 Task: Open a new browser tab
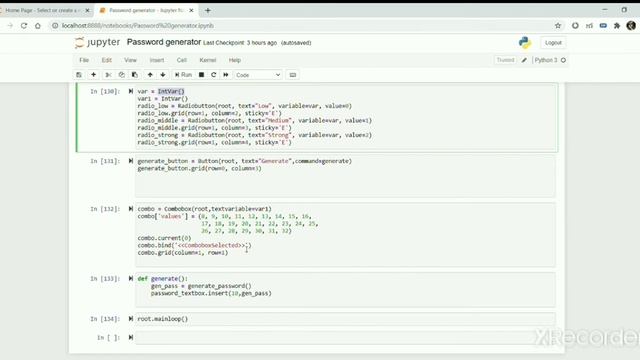tap(208, 10)
